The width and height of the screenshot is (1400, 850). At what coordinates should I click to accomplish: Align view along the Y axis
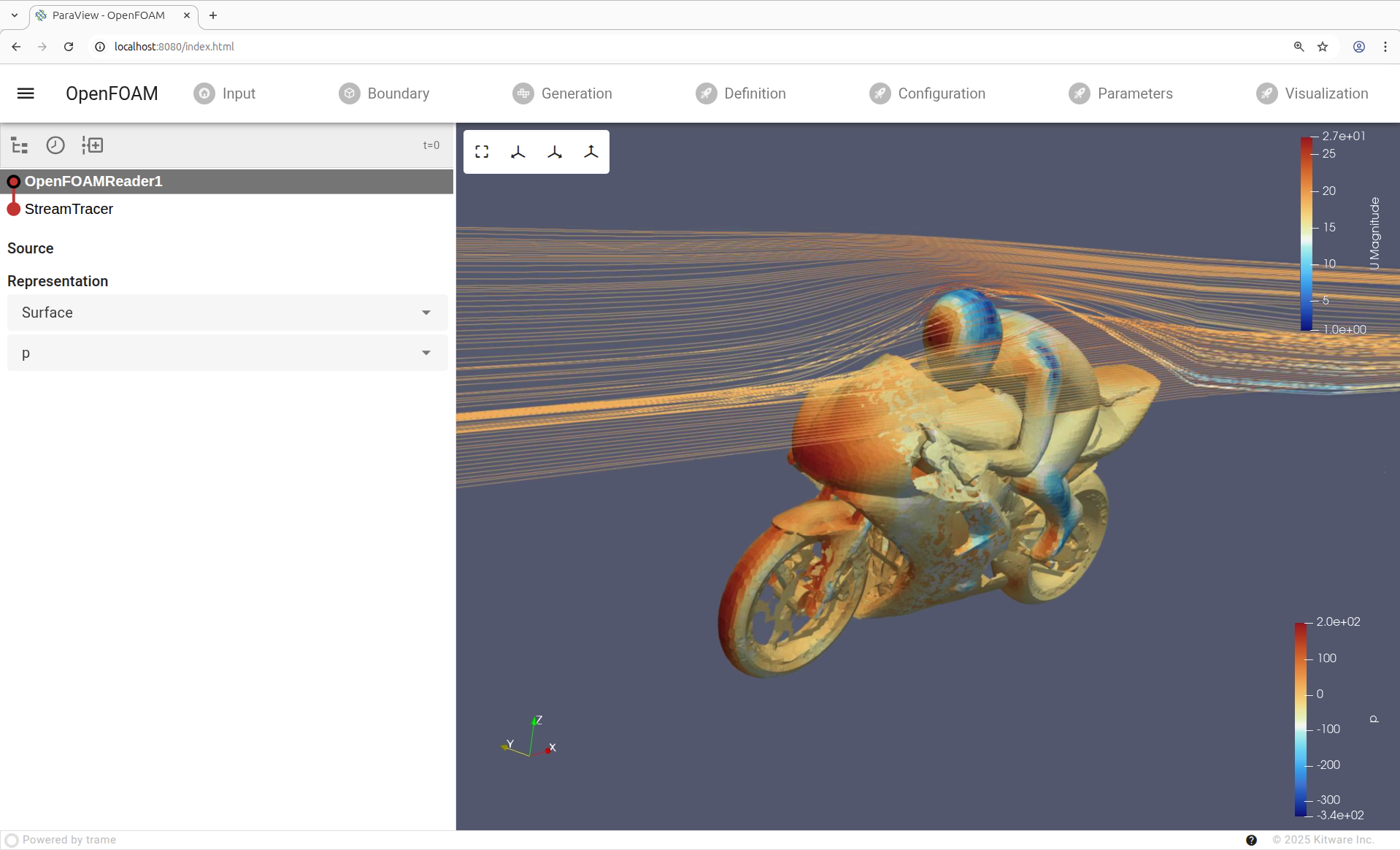point(555,152)
